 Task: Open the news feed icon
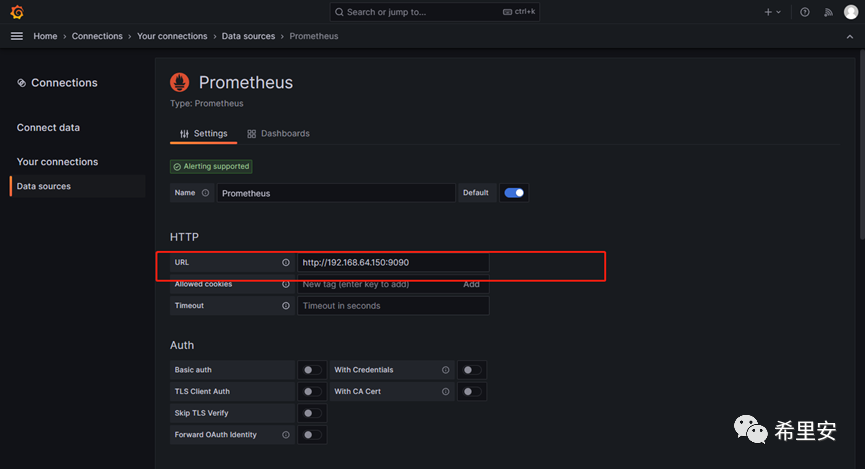pos(828,12)
